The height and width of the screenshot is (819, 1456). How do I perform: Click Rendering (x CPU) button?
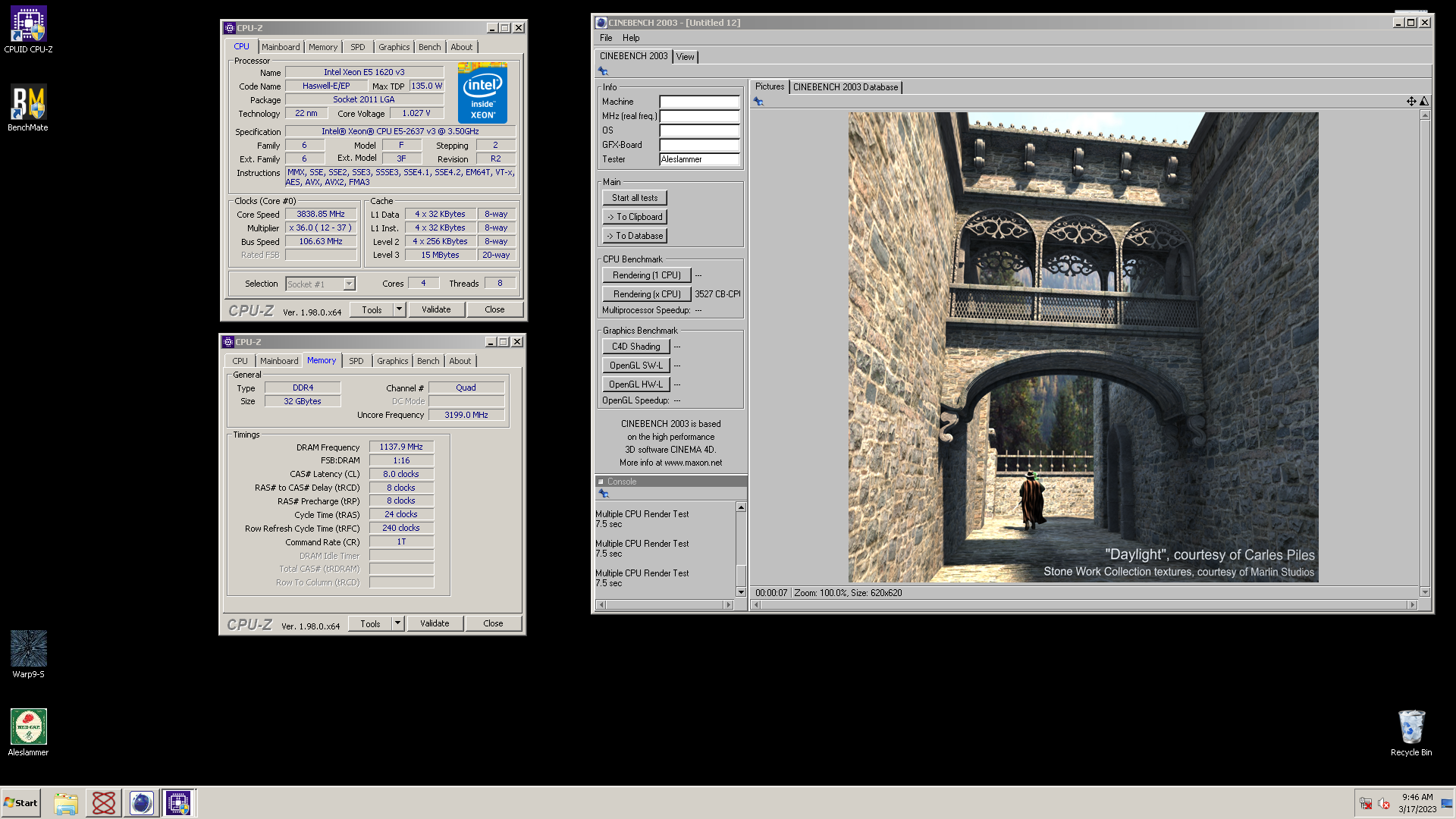(647, 294)
